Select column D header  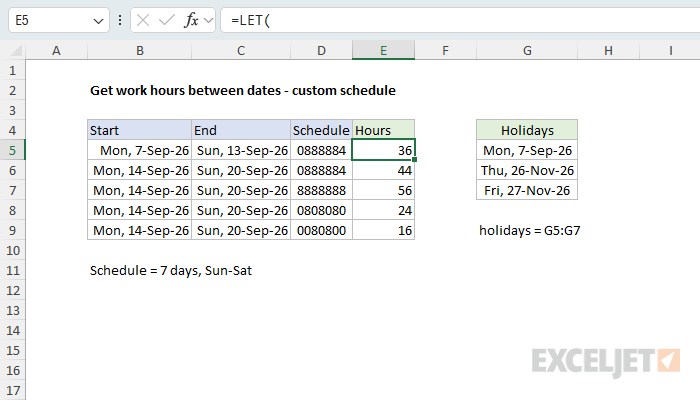coord(321,50)
